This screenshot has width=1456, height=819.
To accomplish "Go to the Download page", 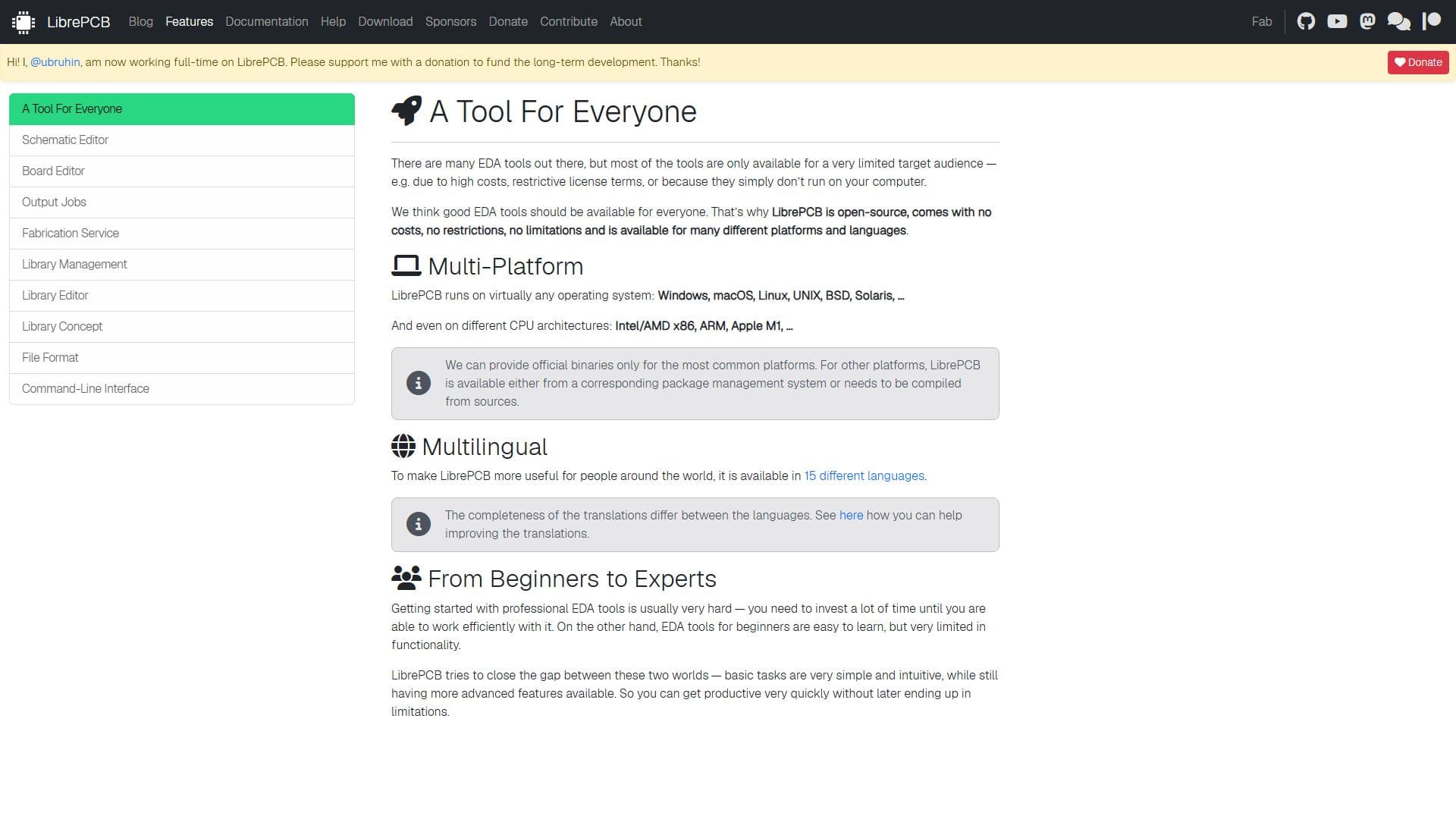I will [385, 21].
